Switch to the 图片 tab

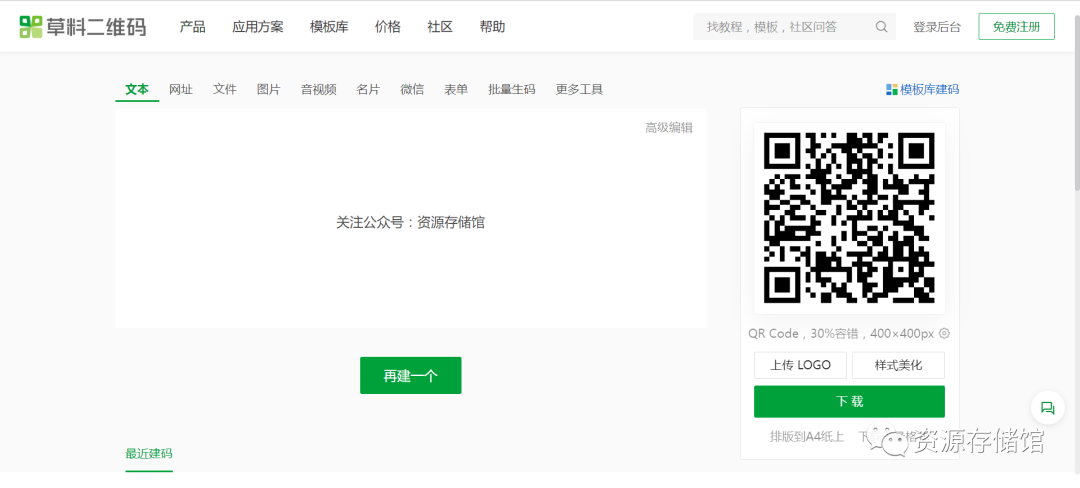click(269, 89)
